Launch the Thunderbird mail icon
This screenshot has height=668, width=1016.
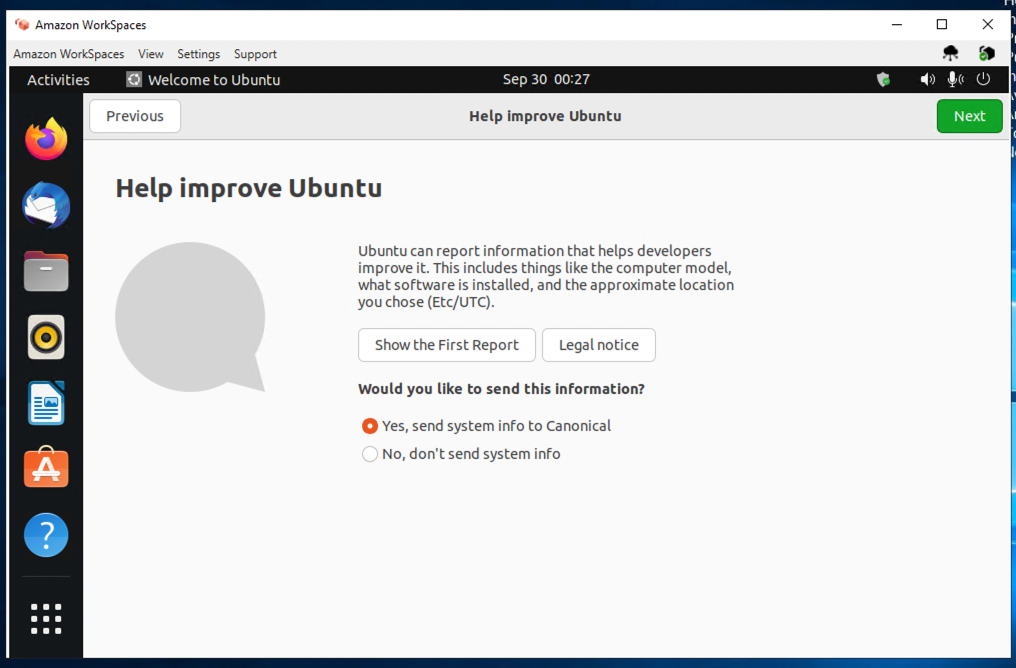click(x=45, y=205)
